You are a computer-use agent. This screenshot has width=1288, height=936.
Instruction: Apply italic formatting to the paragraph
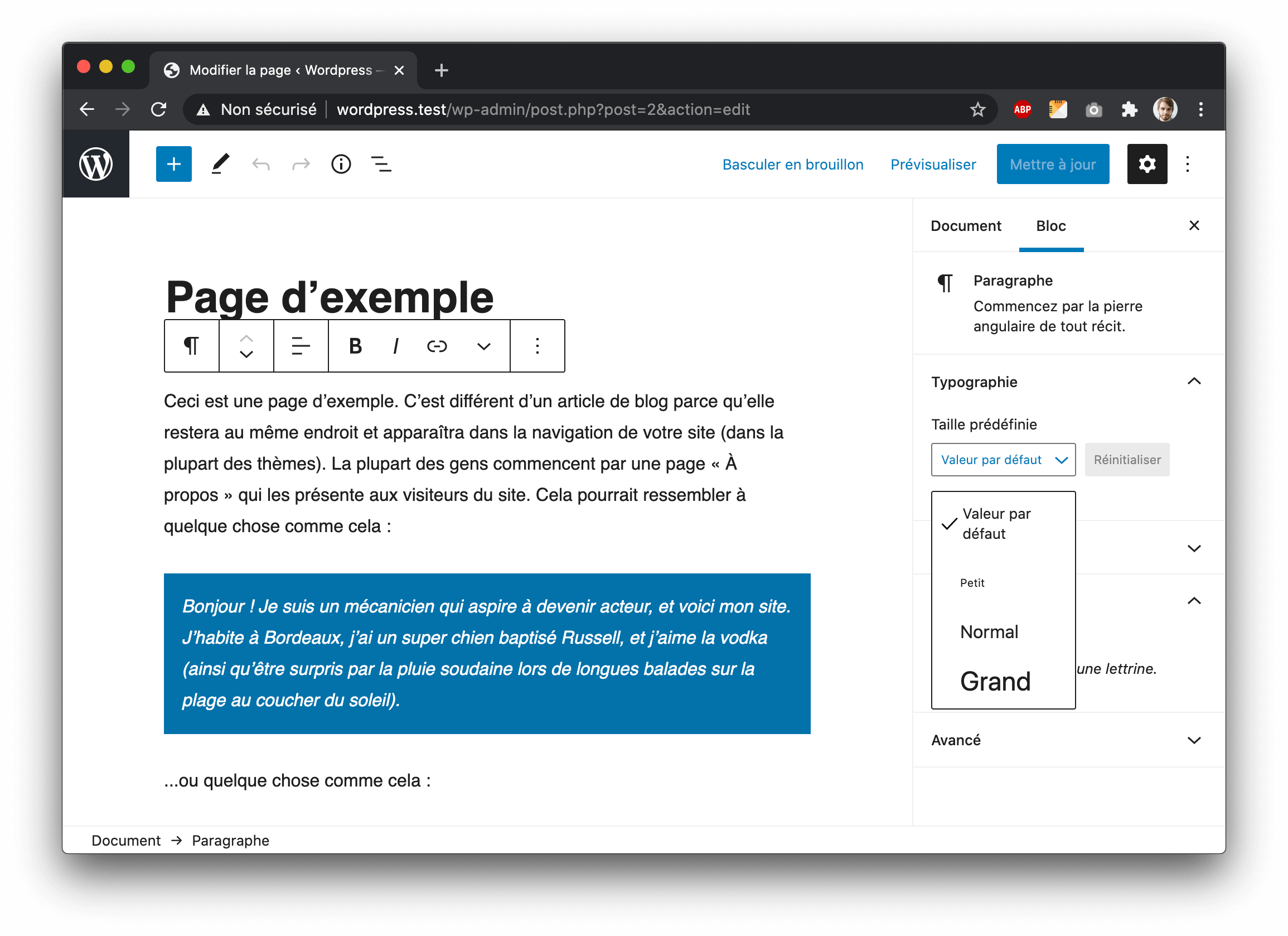click(395, 345)
